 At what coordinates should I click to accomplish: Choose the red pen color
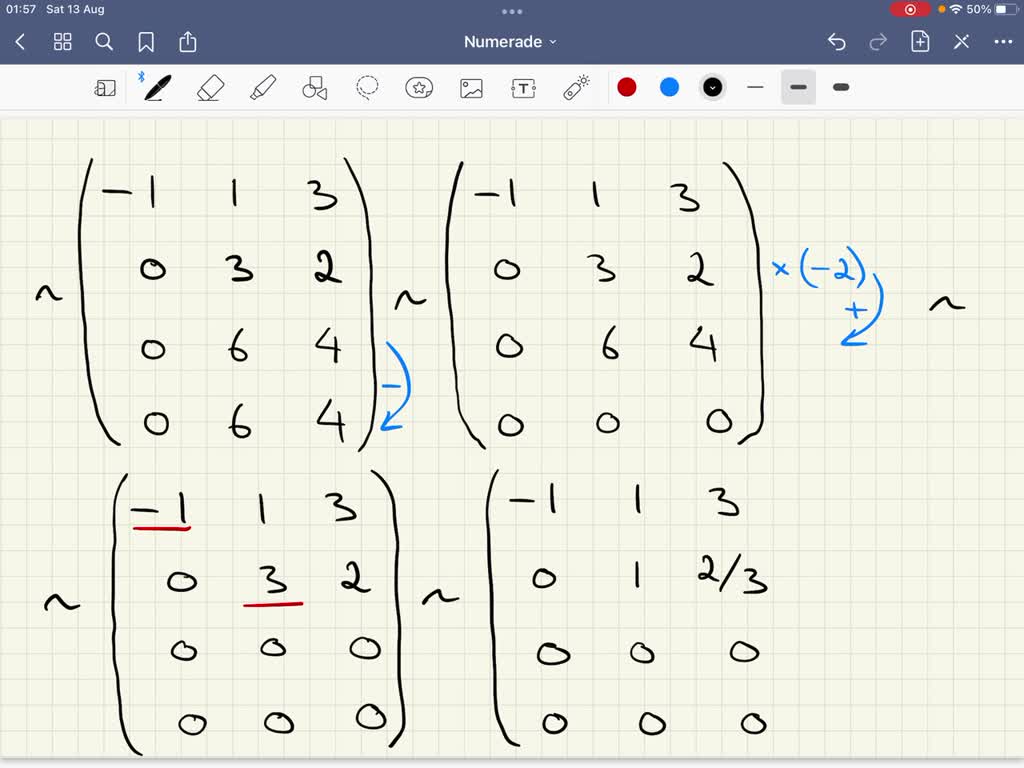click(x=627, y=88)
